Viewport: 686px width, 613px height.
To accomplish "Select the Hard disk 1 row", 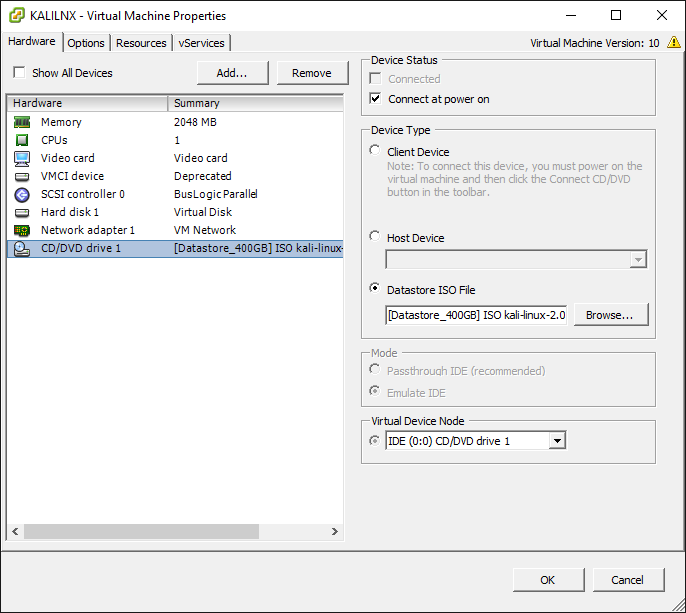I will point(175,212).
